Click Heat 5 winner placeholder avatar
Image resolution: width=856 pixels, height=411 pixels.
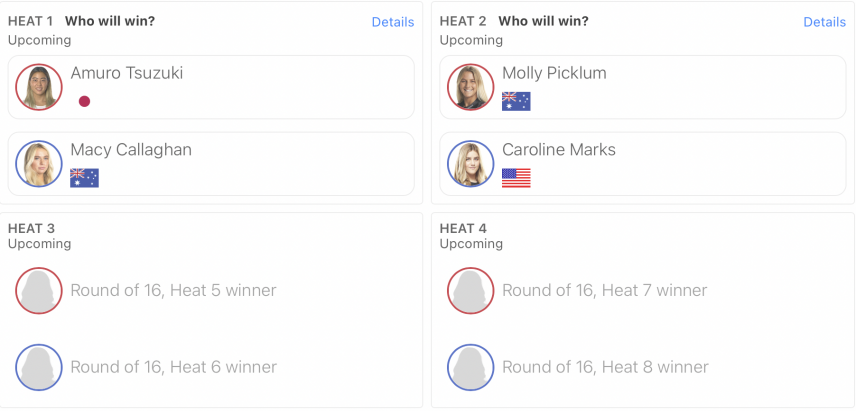click(x=39, y=290)
